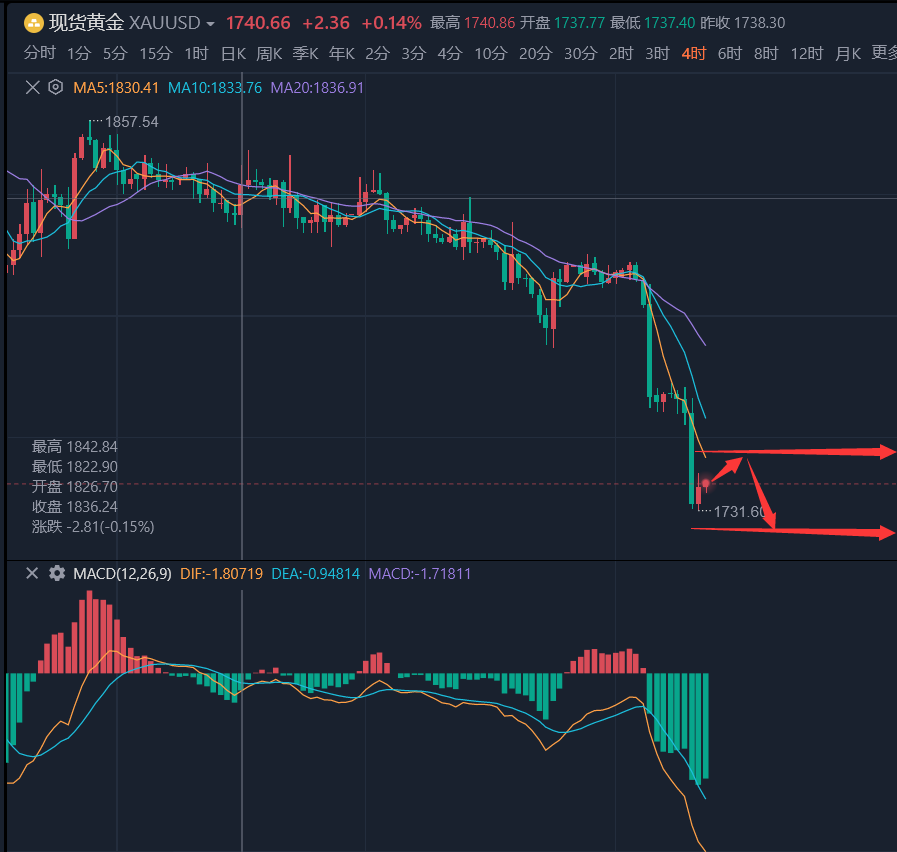Select the 5分 timeframe
Screen dimensions: 897x852
tap(115, 53)
